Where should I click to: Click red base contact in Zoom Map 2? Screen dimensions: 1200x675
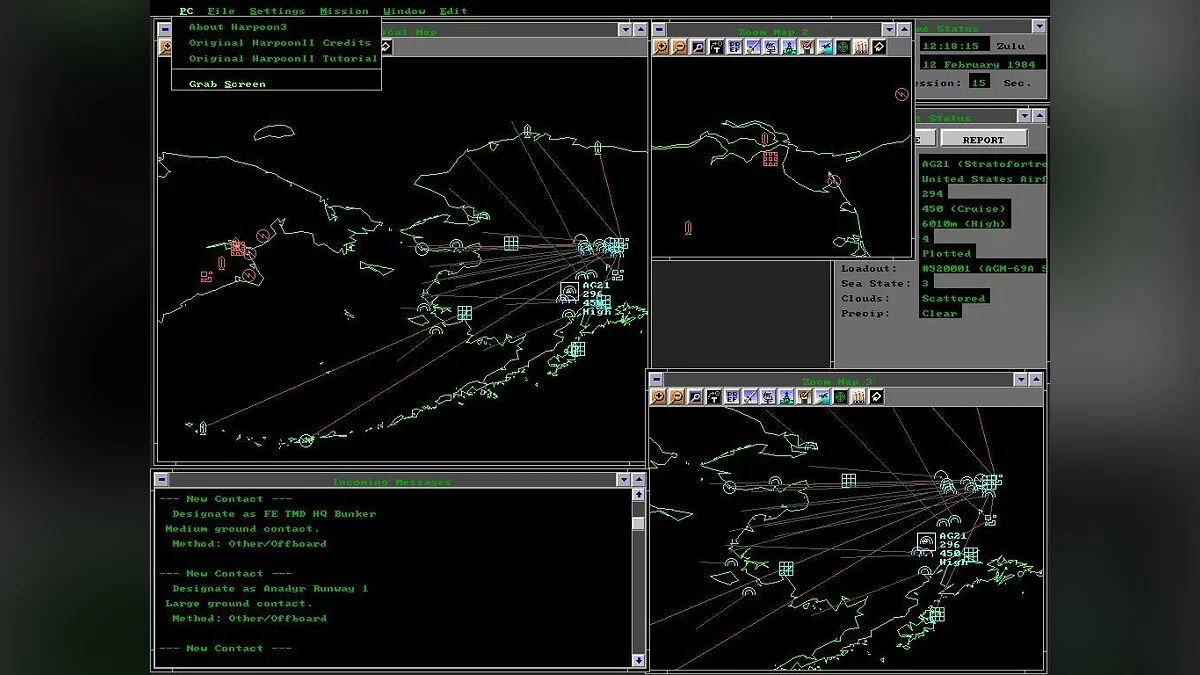770,158
